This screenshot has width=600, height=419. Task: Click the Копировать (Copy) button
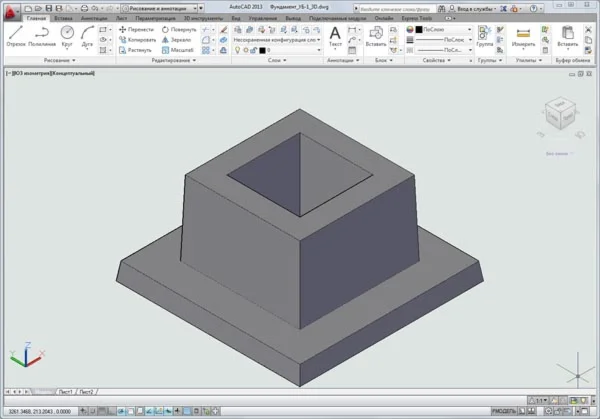(x=138, y=39)
